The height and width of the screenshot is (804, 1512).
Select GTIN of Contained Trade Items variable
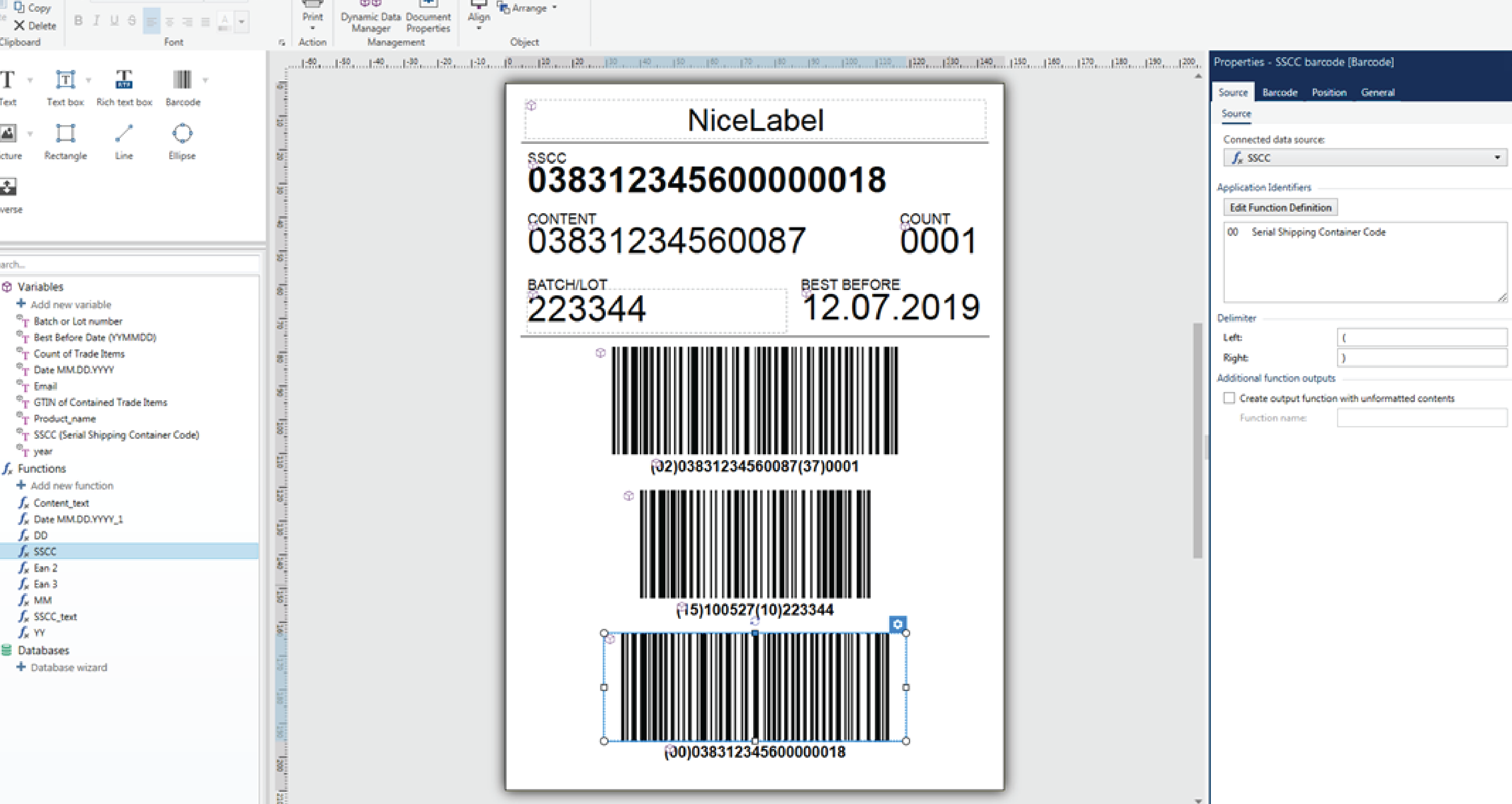click(100, 402)
